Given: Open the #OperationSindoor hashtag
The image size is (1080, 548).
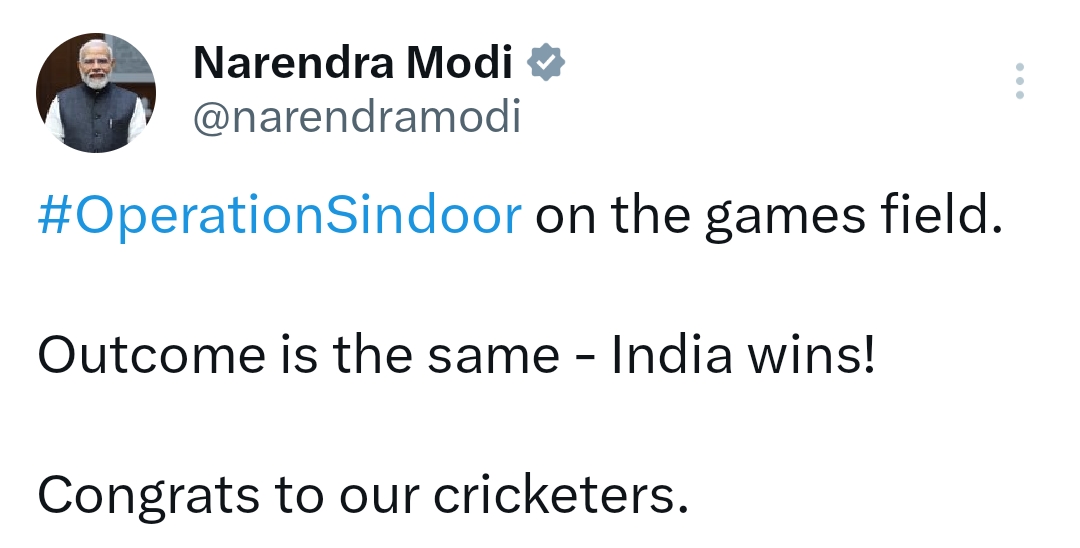Looking at the screenshot, I should tap(280, 216).
